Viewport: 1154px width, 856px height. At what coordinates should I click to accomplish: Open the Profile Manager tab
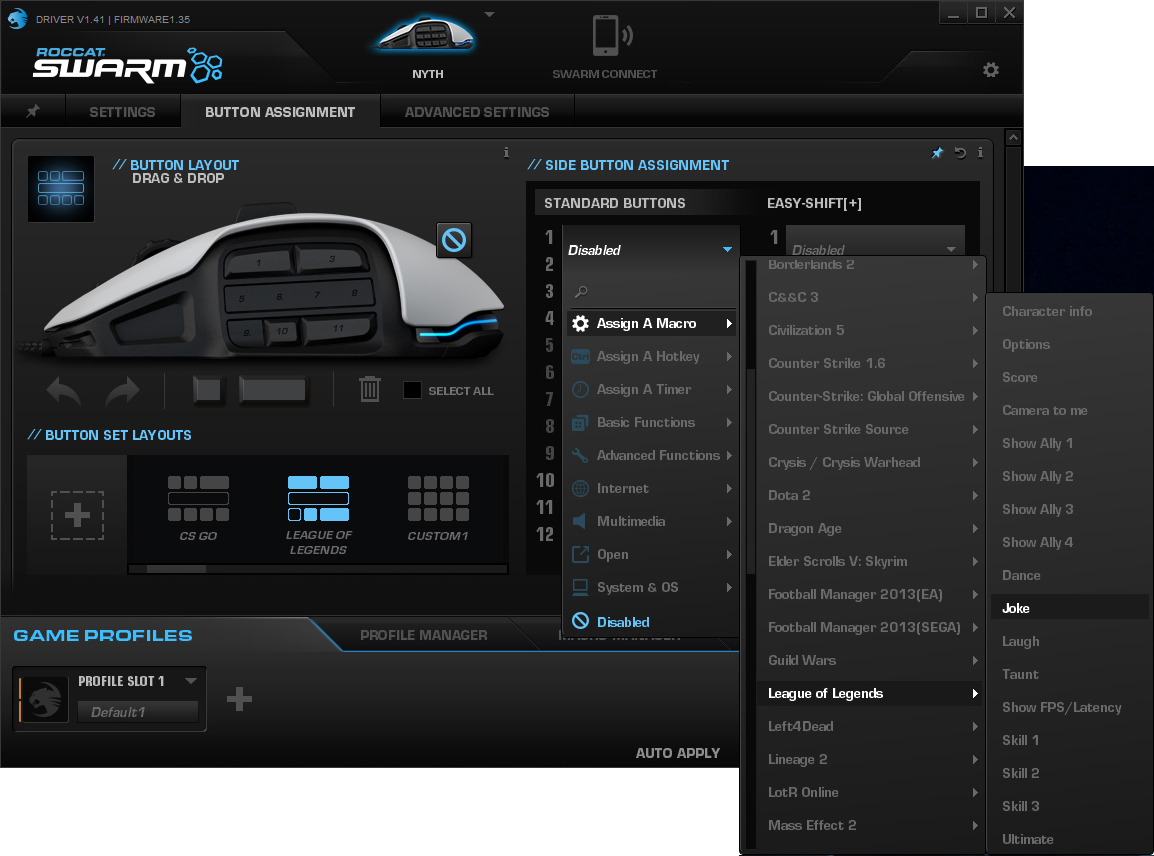coord(424,635)
